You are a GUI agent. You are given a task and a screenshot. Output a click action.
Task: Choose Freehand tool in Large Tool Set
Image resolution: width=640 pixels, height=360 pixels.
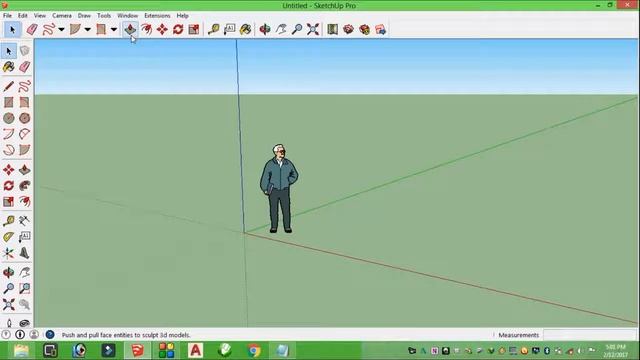pyautogui.click(x=24, y=86)
